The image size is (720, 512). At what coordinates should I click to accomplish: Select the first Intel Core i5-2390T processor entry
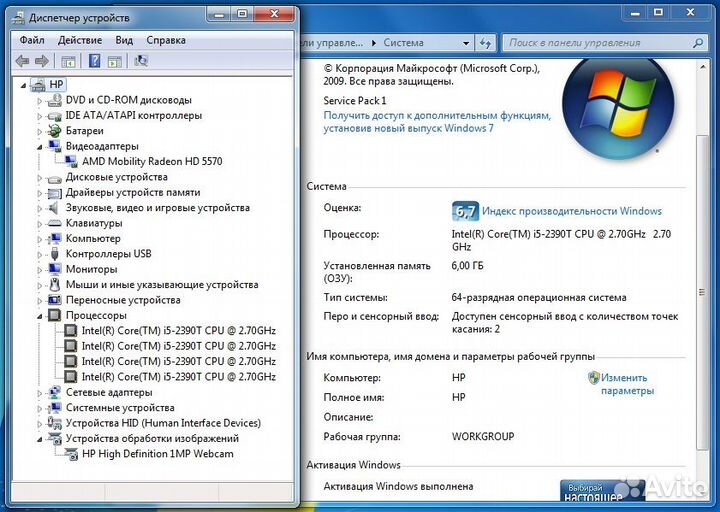point(179,331)
